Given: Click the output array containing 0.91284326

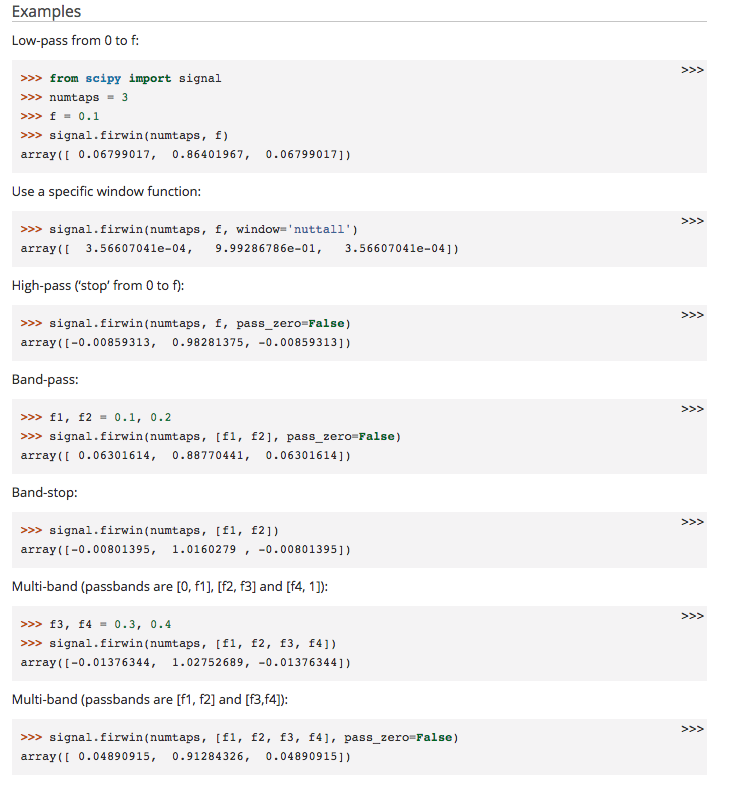Looking at the screenshot, I should tap(185, 756).
